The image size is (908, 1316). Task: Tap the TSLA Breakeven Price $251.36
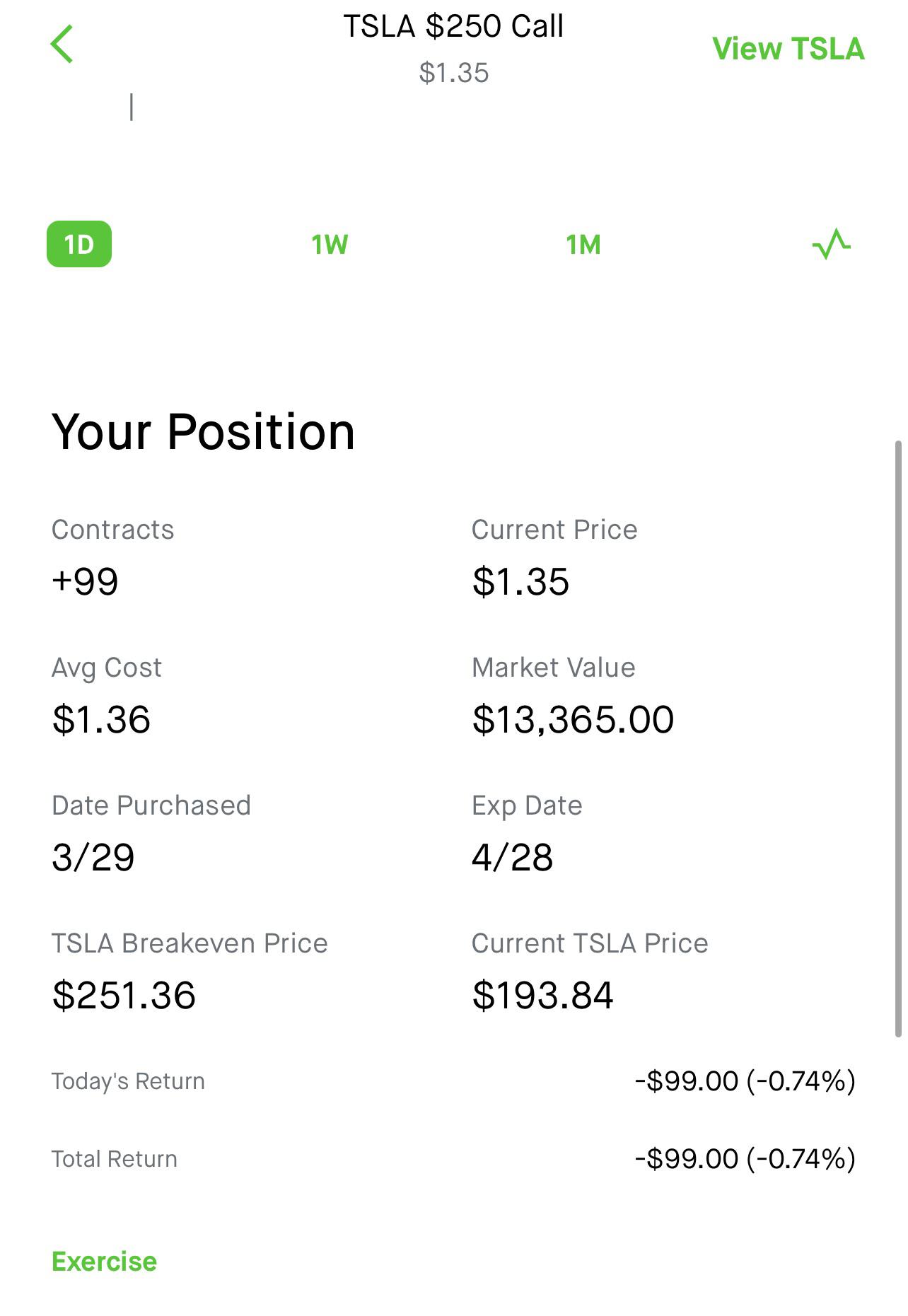pos(124,995)
